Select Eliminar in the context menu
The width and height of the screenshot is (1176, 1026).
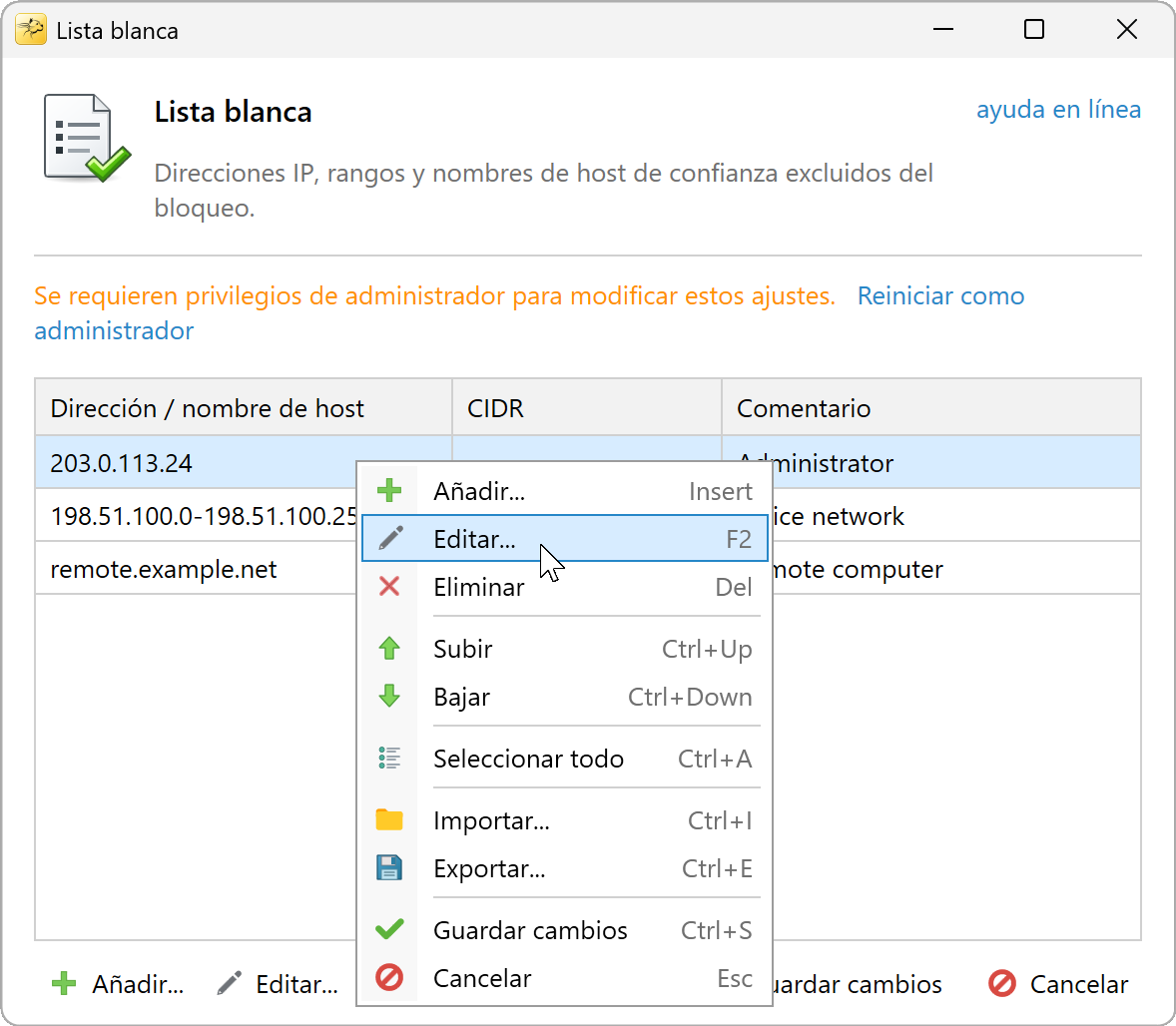click(565, 586)
